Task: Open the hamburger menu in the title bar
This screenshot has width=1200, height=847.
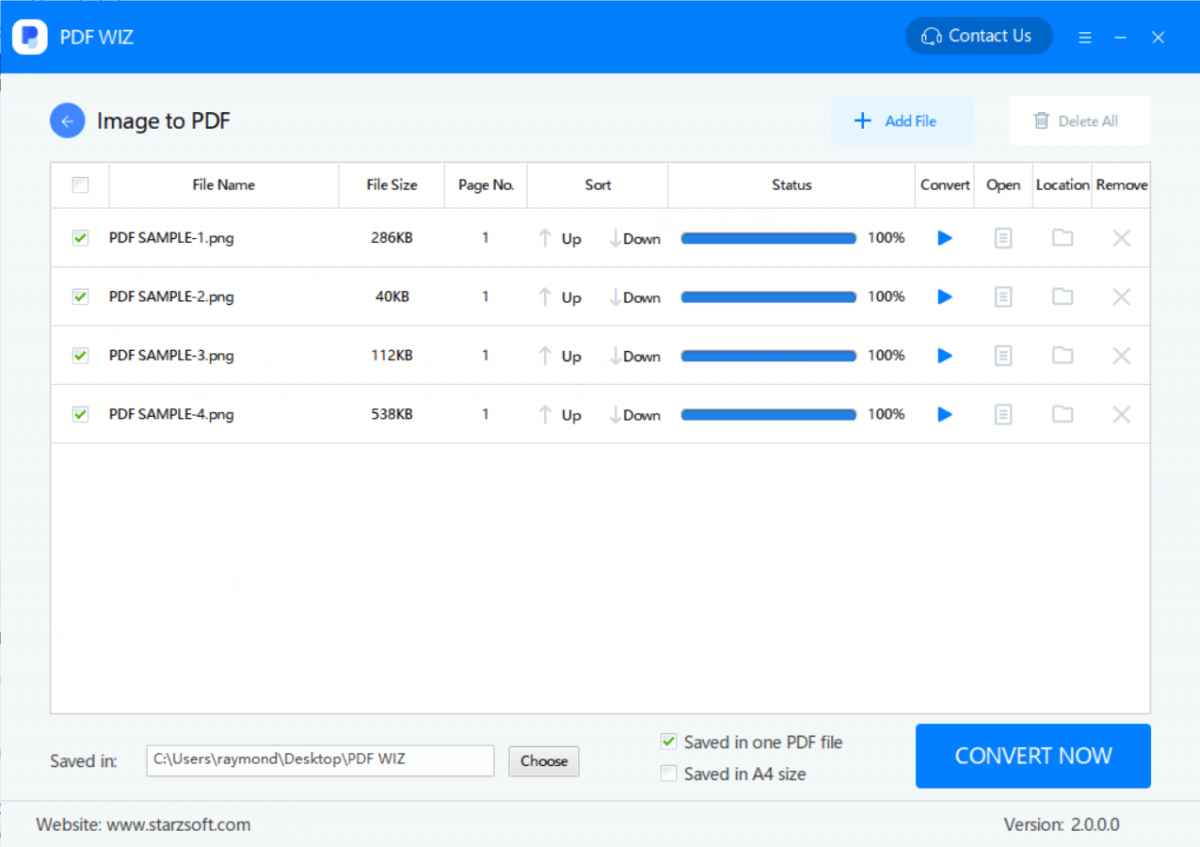Action: pos(1085,36)
